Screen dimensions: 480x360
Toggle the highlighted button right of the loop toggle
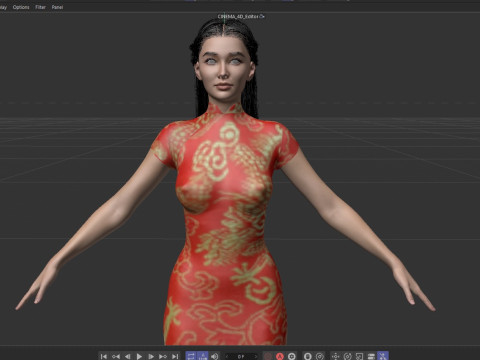click(x=203, y=356)
